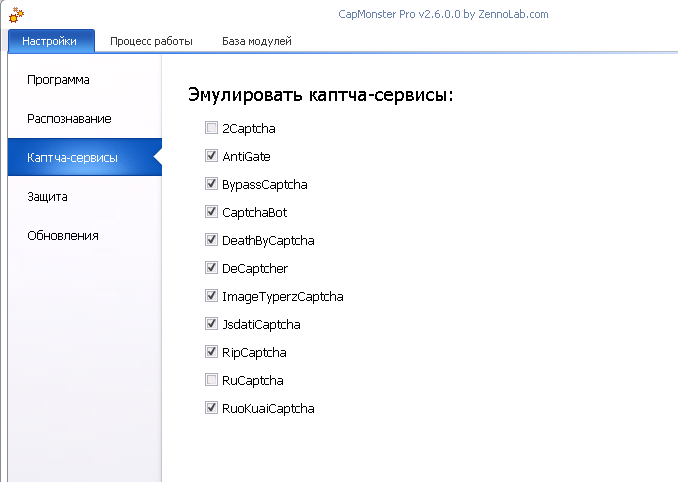Screen dimensions: 678x482
Task: Uncheck the AntiGate checkbox
Action: tap(211, 156)
